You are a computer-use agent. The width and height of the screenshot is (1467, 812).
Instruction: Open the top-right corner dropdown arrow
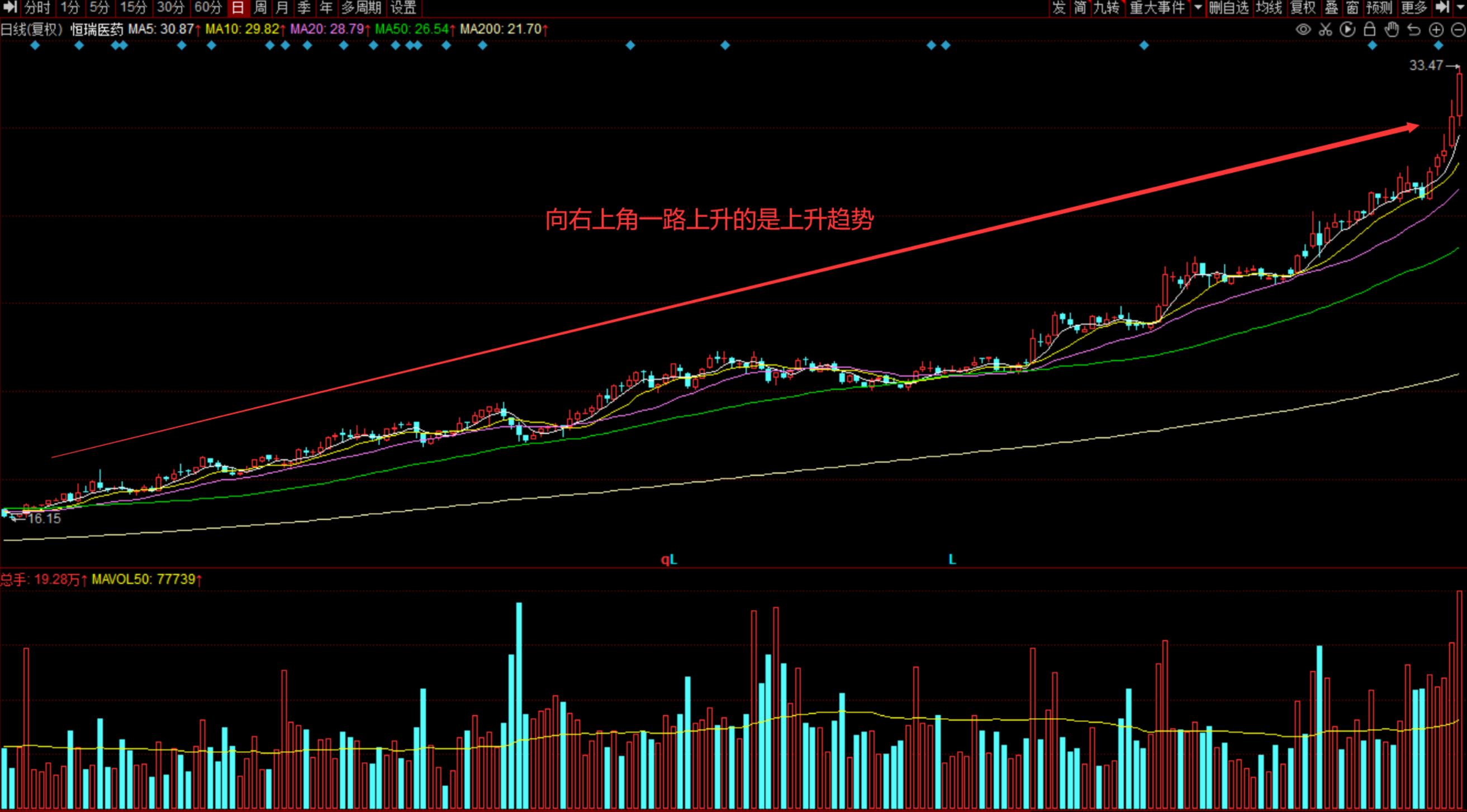[1460, 7]
